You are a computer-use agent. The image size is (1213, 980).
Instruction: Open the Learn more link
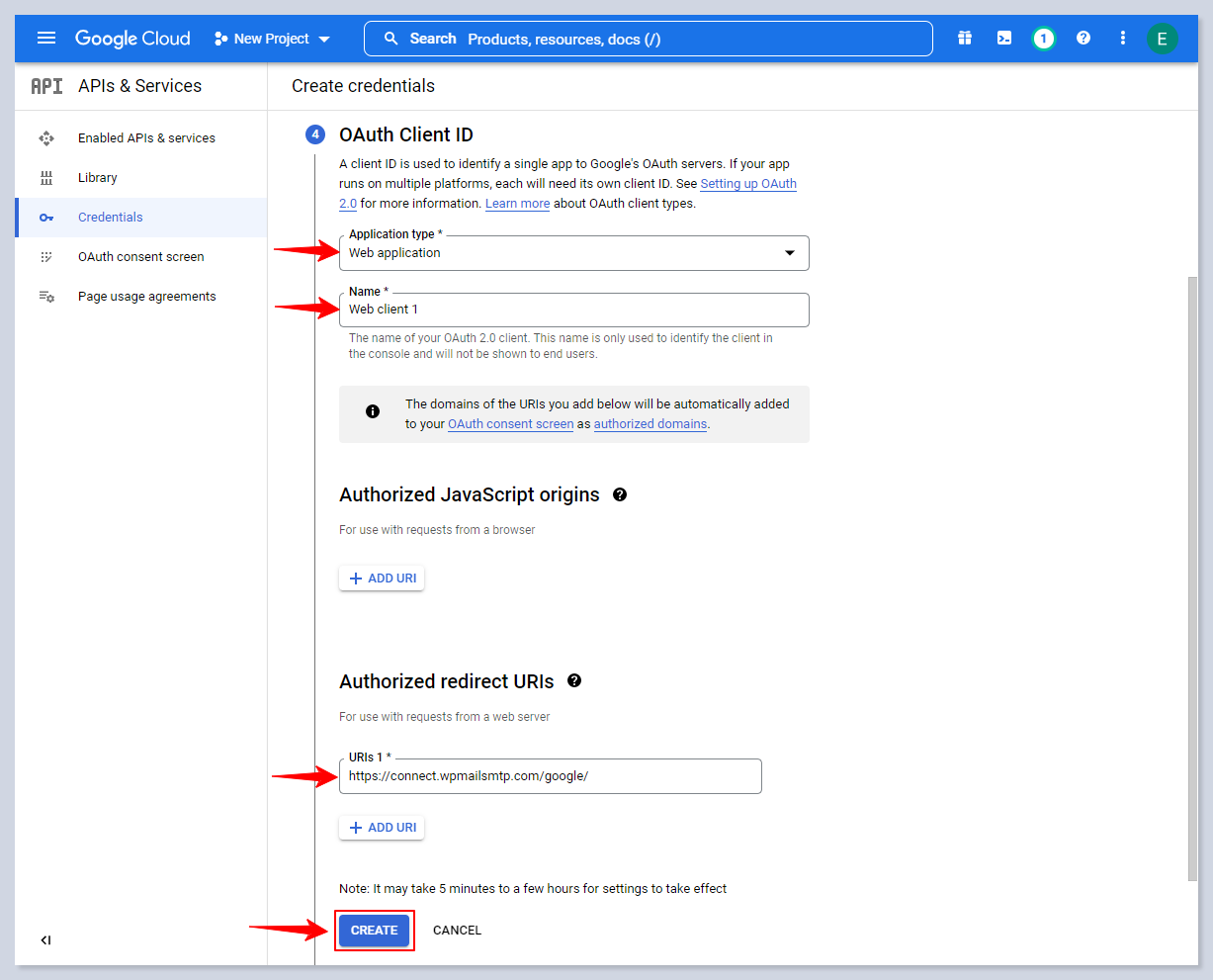pyautogui.click(x=517, y=204)
